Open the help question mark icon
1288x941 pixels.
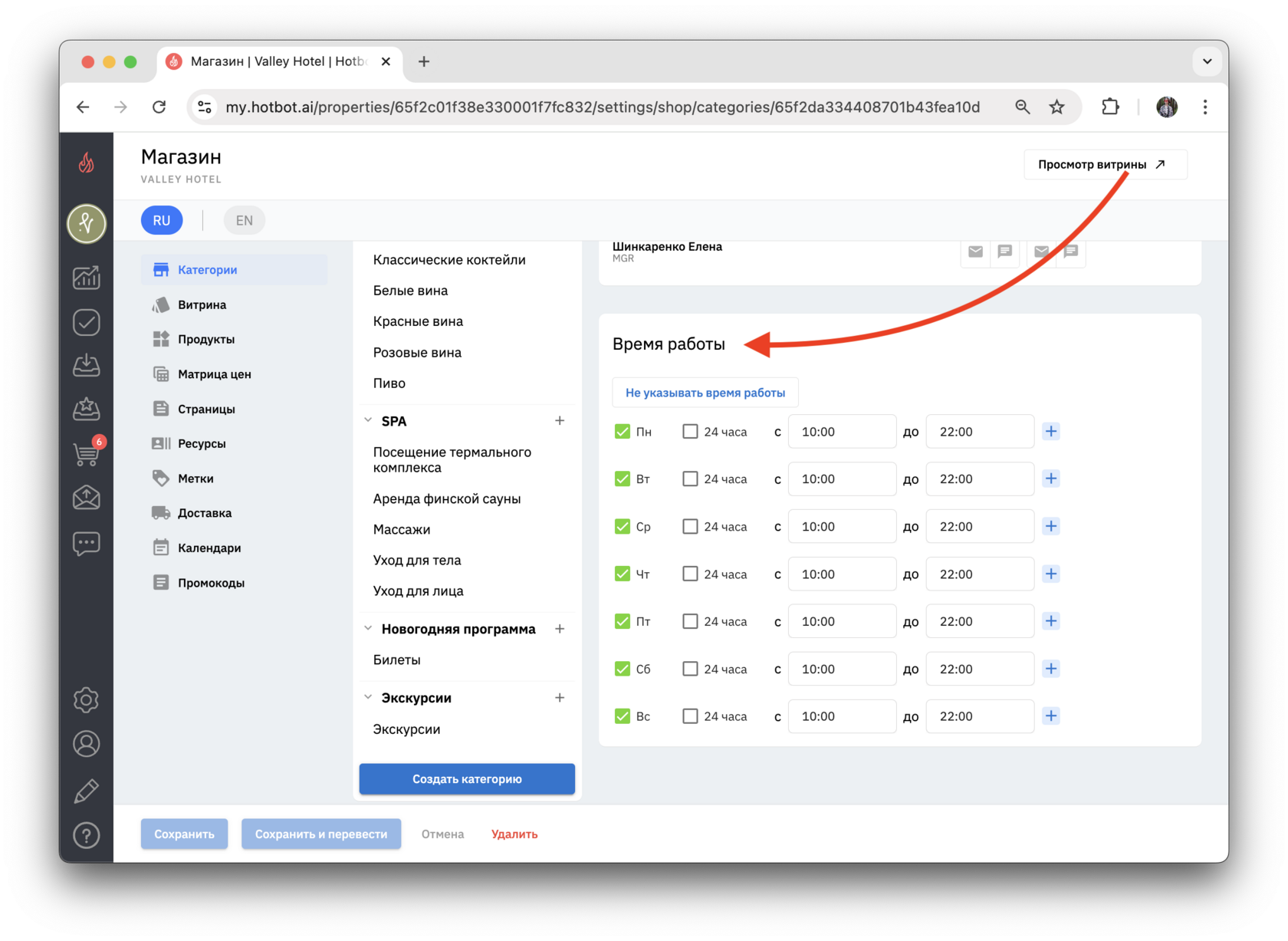(87, 835)
